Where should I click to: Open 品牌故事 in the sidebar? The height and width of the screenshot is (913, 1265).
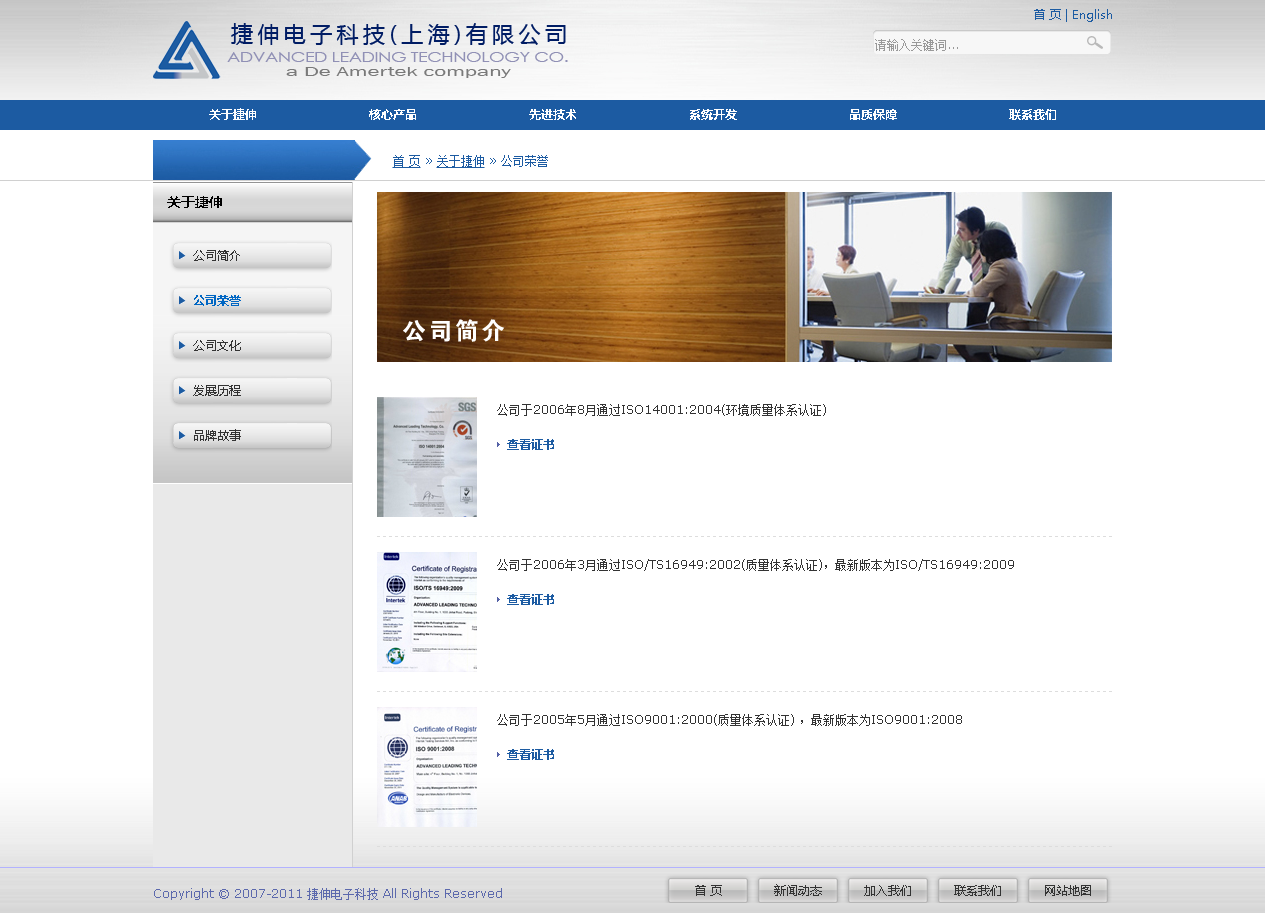(252, 436)
